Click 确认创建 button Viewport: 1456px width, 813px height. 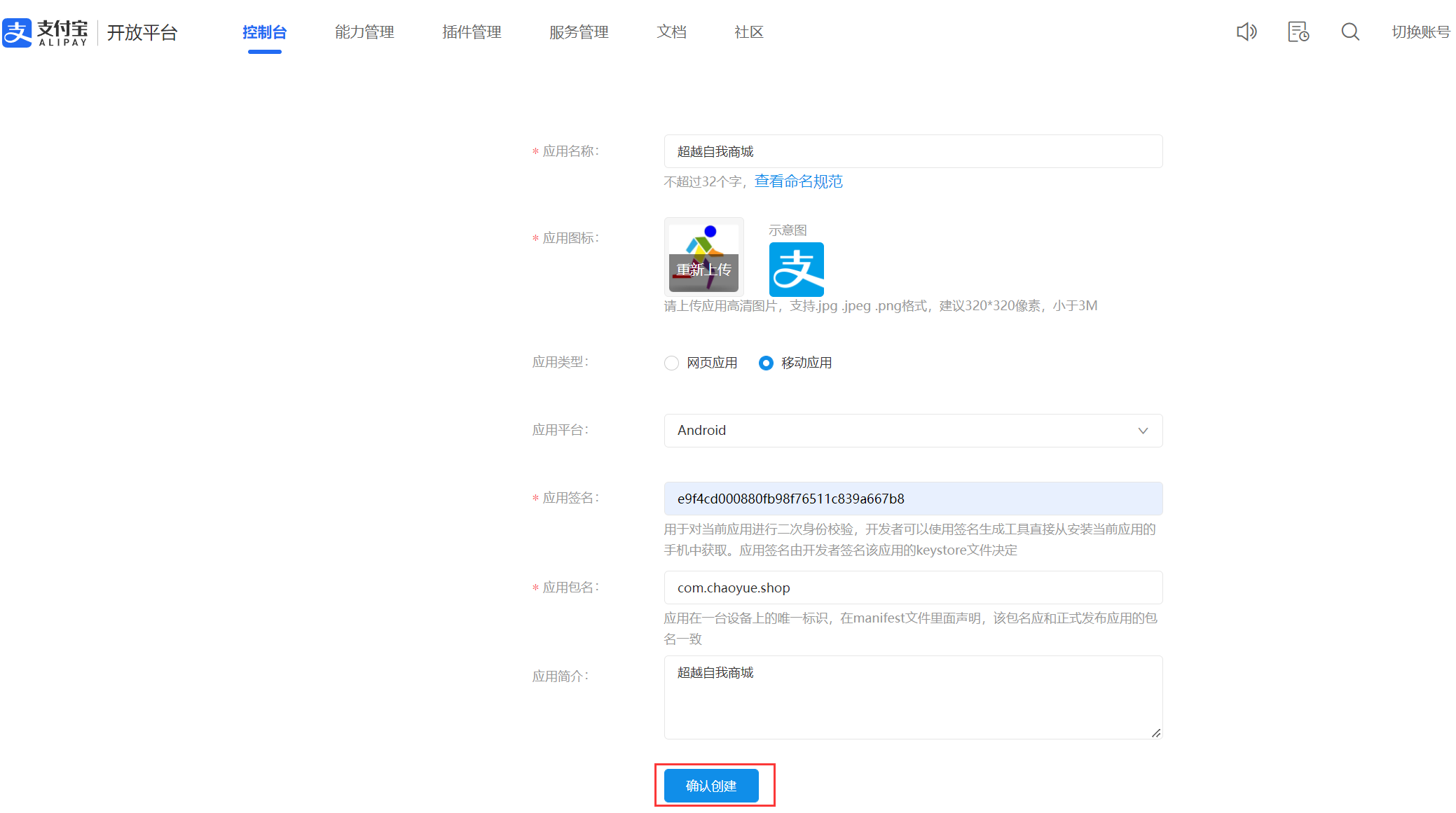(710, 786)
